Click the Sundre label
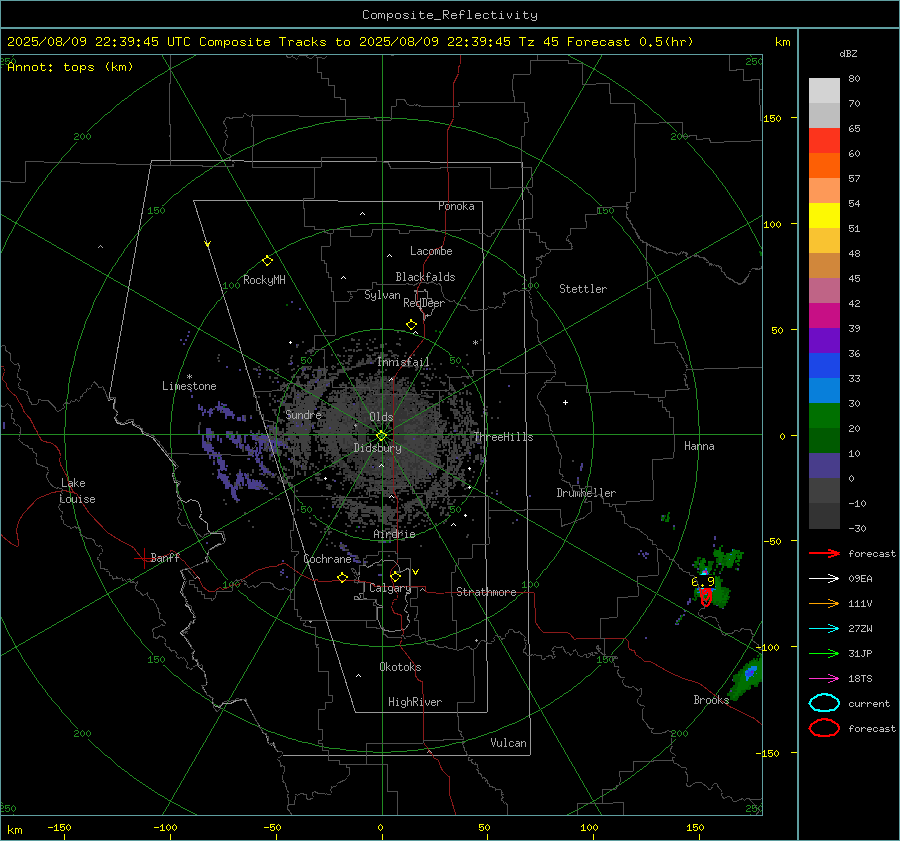 [x=303, y=414]
